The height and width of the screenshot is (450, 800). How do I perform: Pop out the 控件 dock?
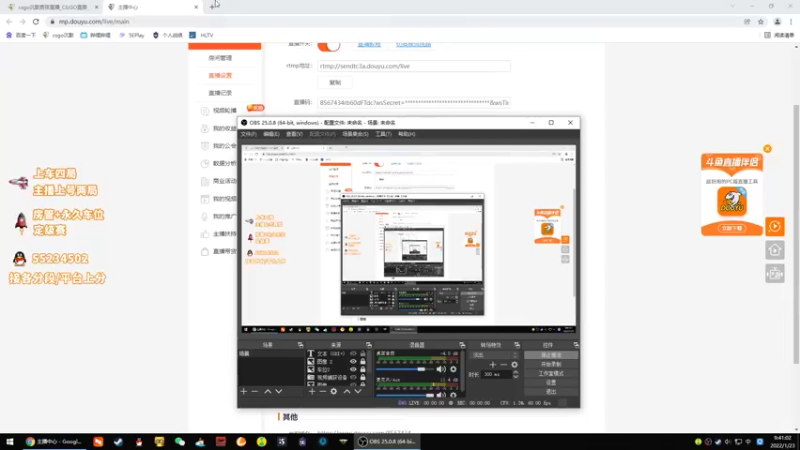tap(576, 345)
